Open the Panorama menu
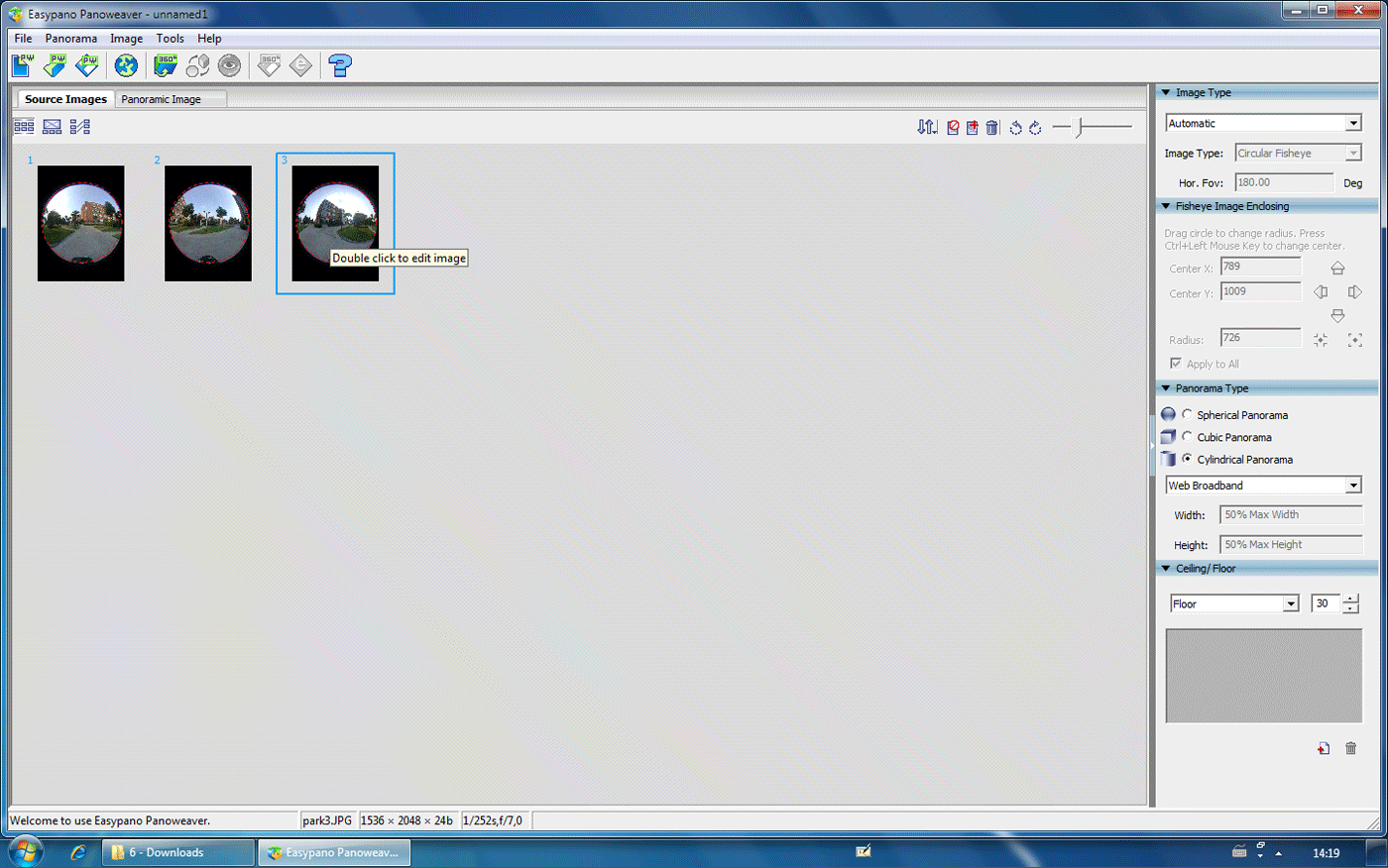This screenshot has height=868, width=1388. (x=71, y=39)
